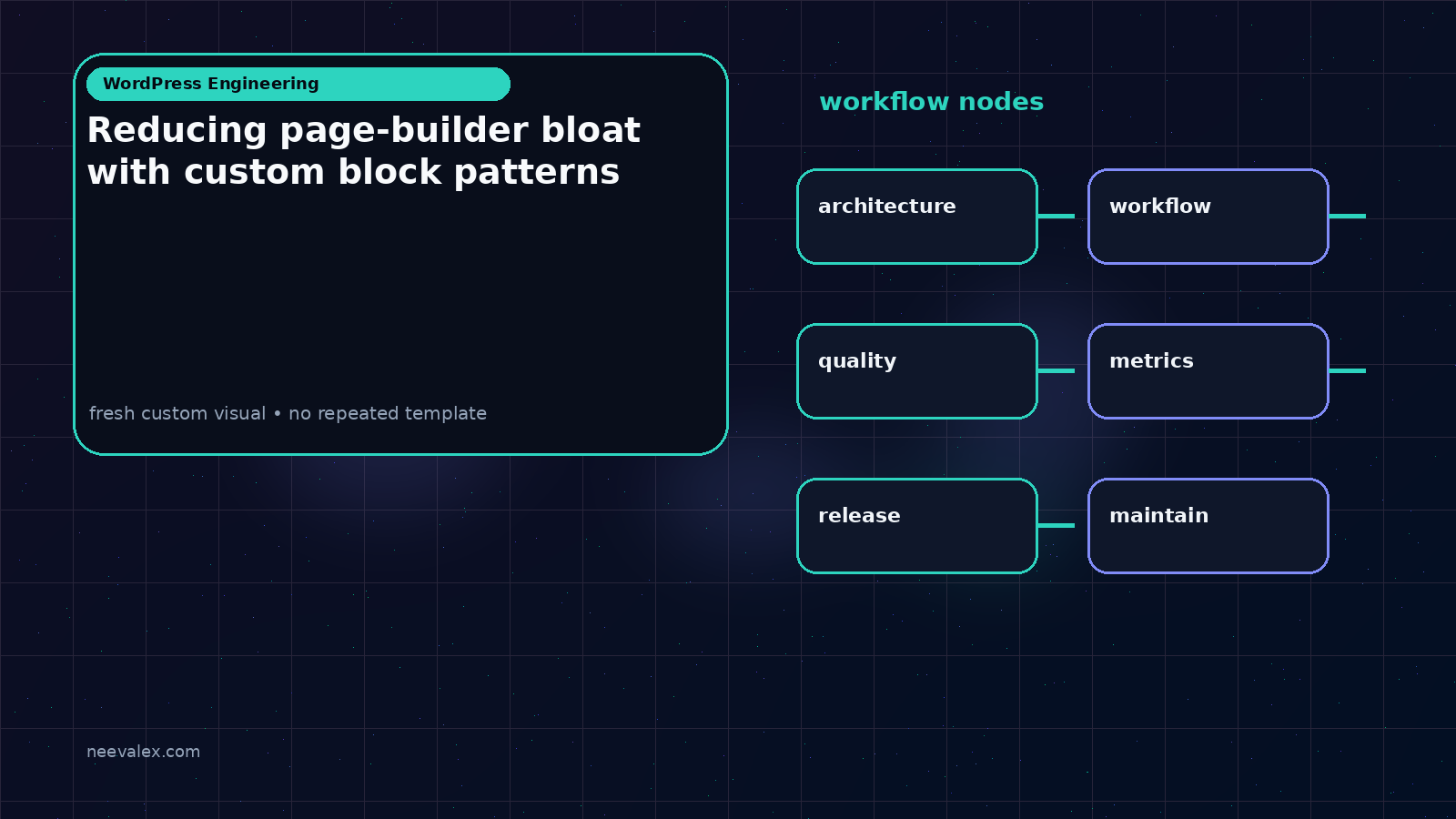Select the architecture node card
Viewport: 1456px width, 819px height.
(917, 217)
